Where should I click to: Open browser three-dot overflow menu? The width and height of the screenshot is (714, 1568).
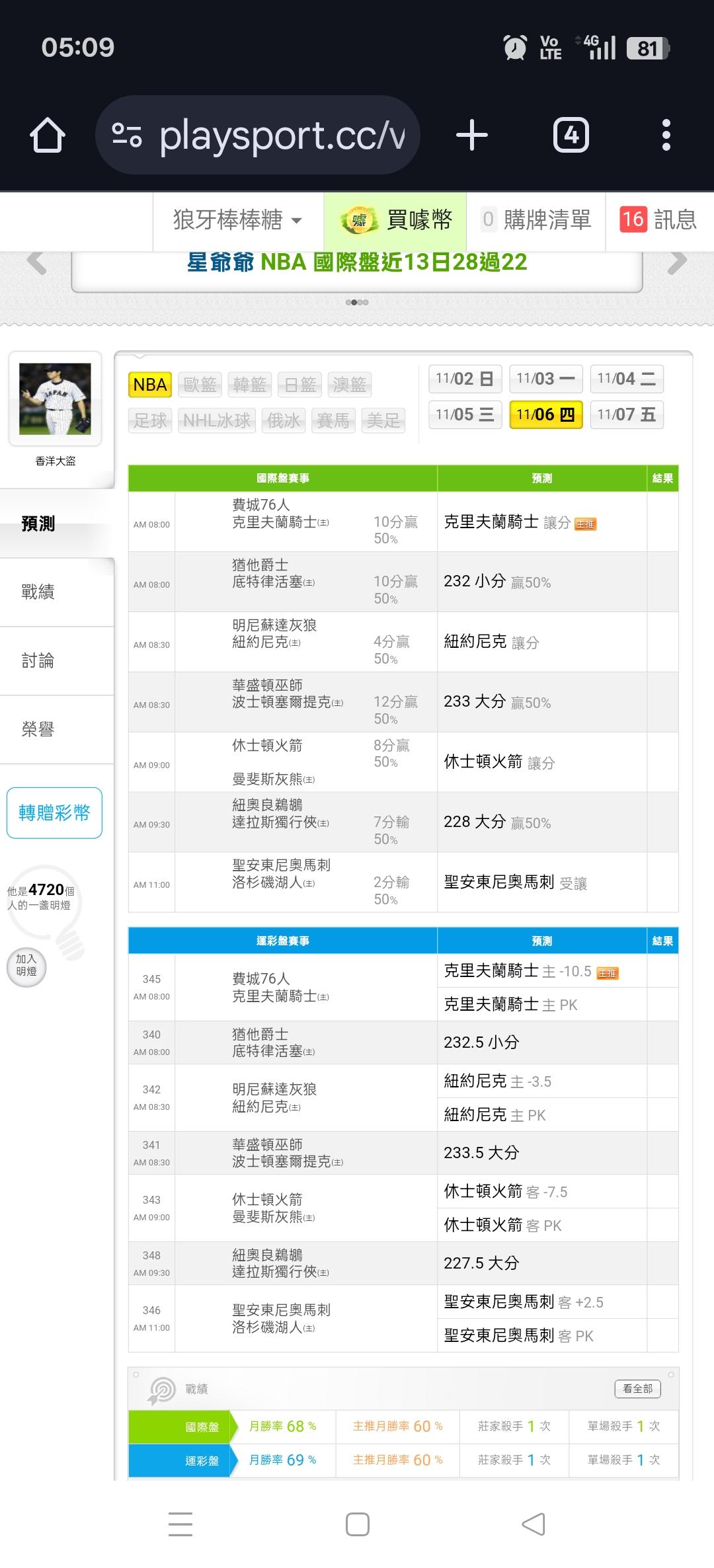[x=666, y=136]
